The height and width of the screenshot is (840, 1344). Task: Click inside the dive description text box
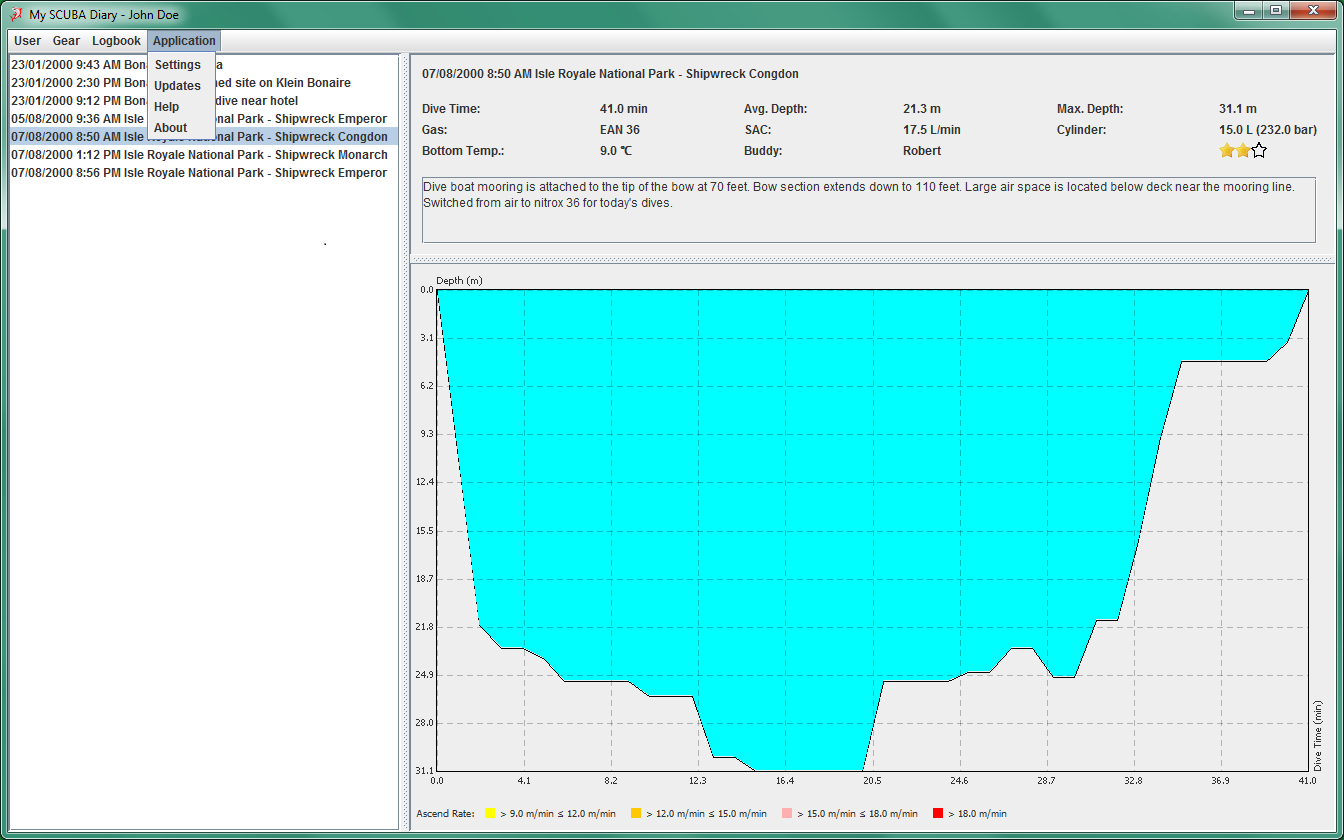coord(868,220)
